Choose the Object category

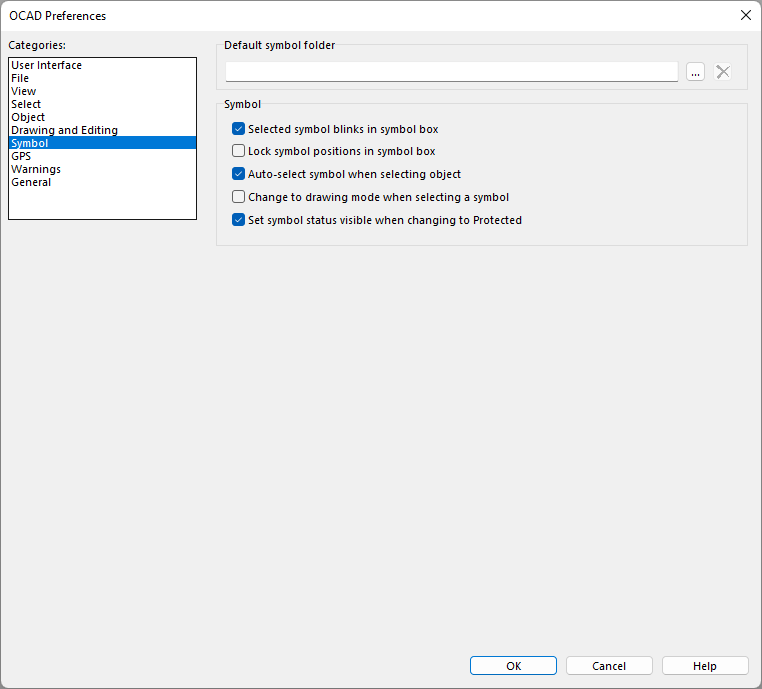tap(103, 117)
